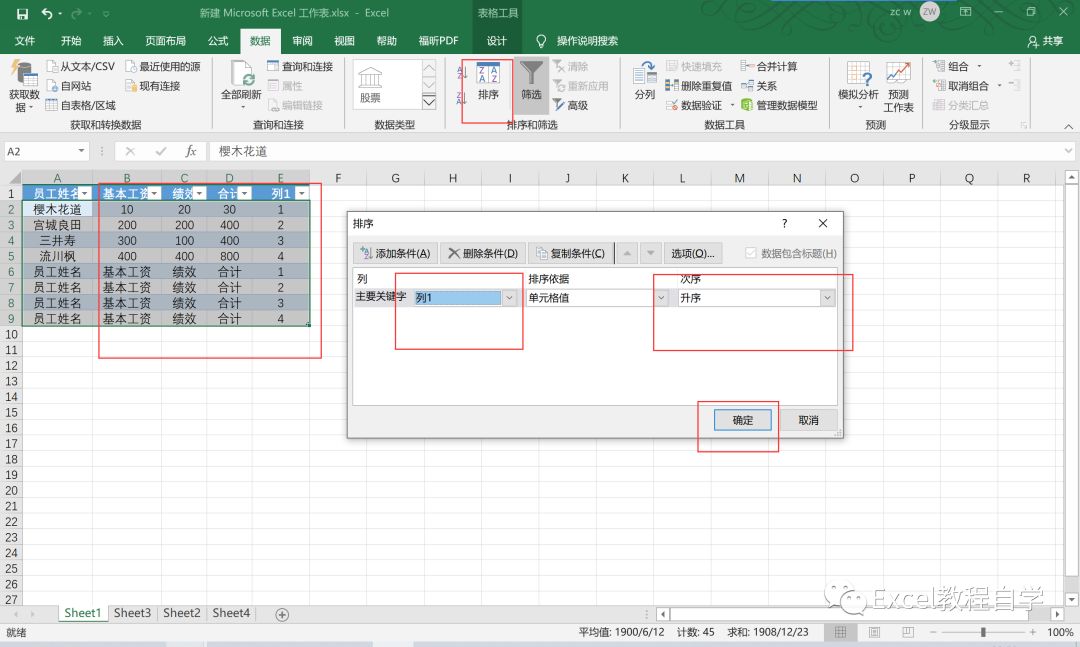
Task: Click zoom out minus button
Action: pos(933,632)
